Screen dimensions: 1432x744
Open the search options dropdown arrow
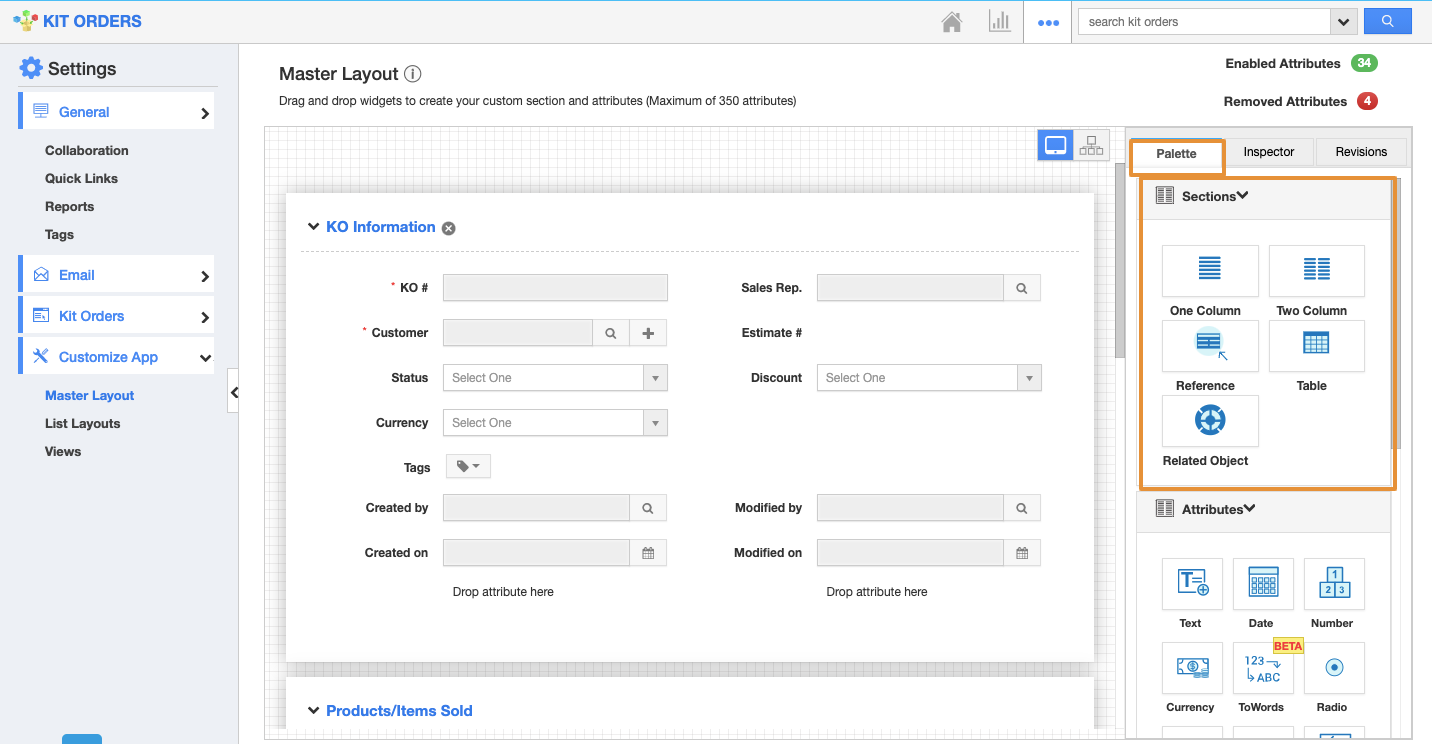pos(1343,21)
